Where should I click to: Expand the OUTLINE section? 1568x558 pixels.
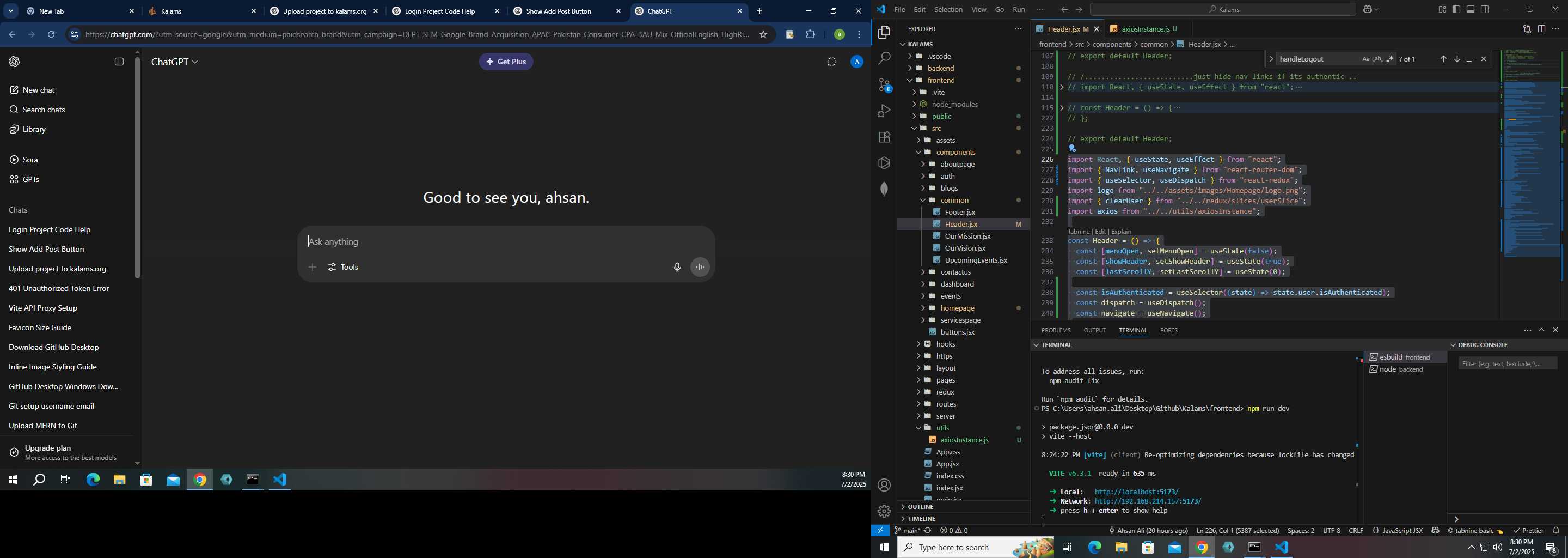coord(920,507)
